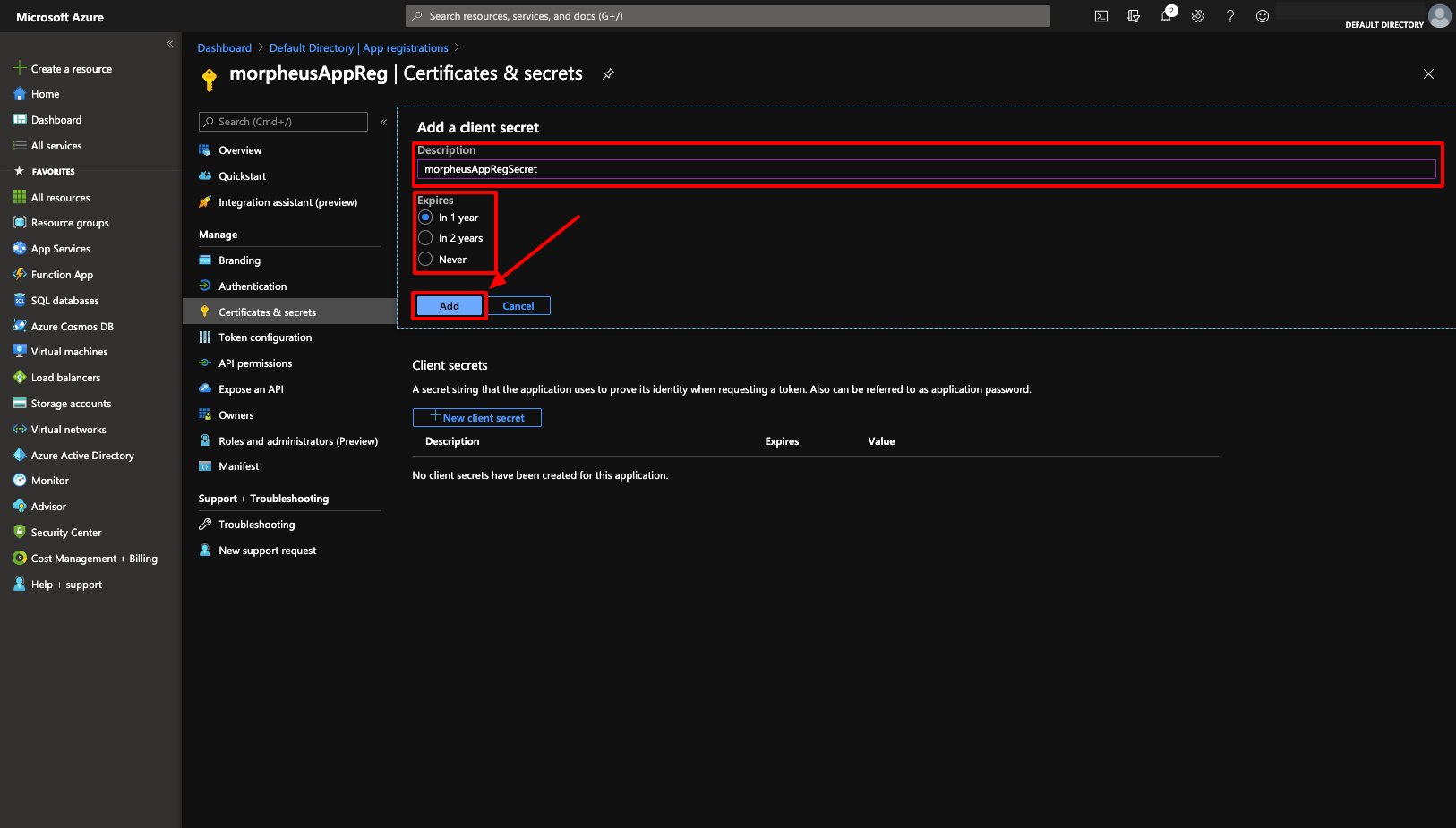Open Azure Cosmos DB

[72, 326]
